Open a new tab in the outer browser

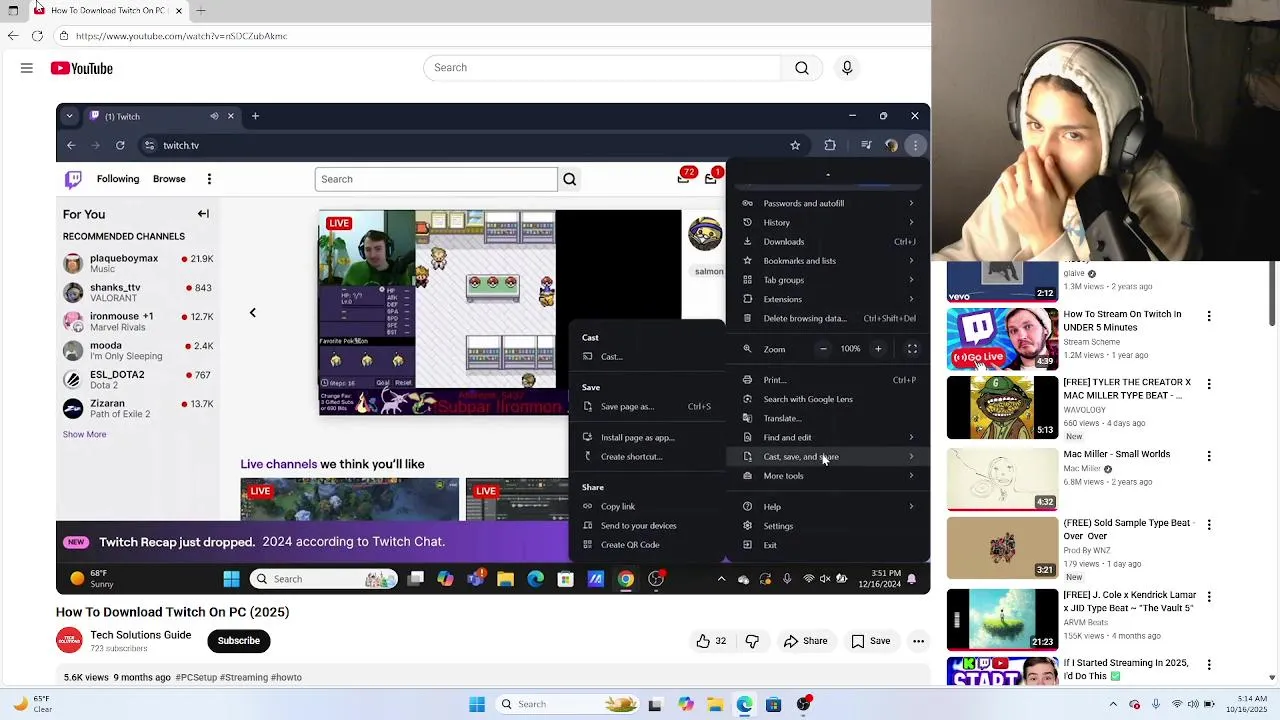click(201, 10)
